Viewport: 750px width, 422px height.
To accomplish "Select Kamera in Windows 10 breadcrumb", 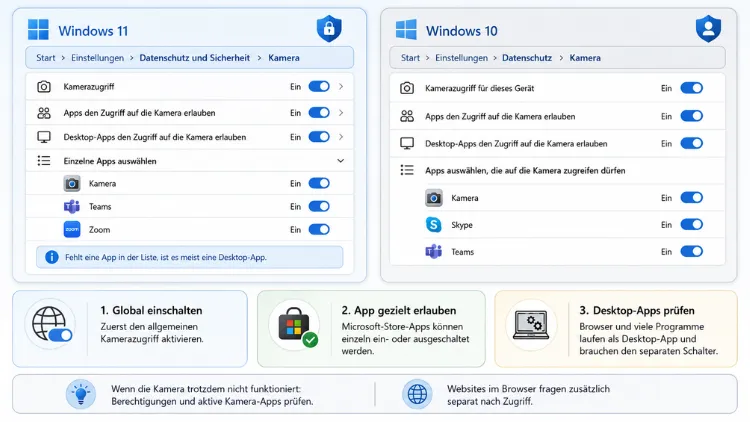I will (x=585, y=58).
